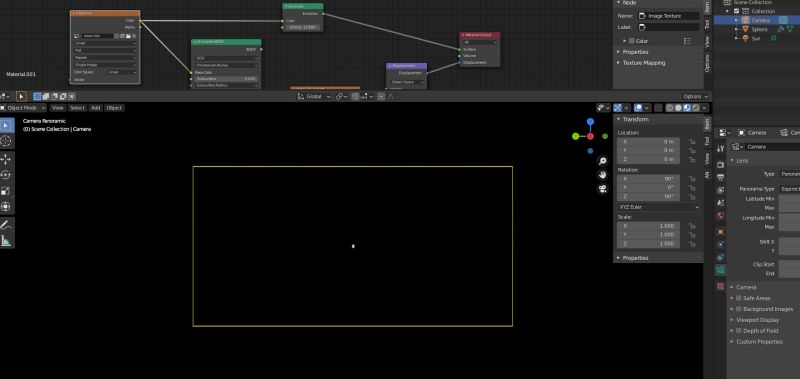Click the tweak select tool in header
Screen dimensions: 800x379
click(21, 96)
